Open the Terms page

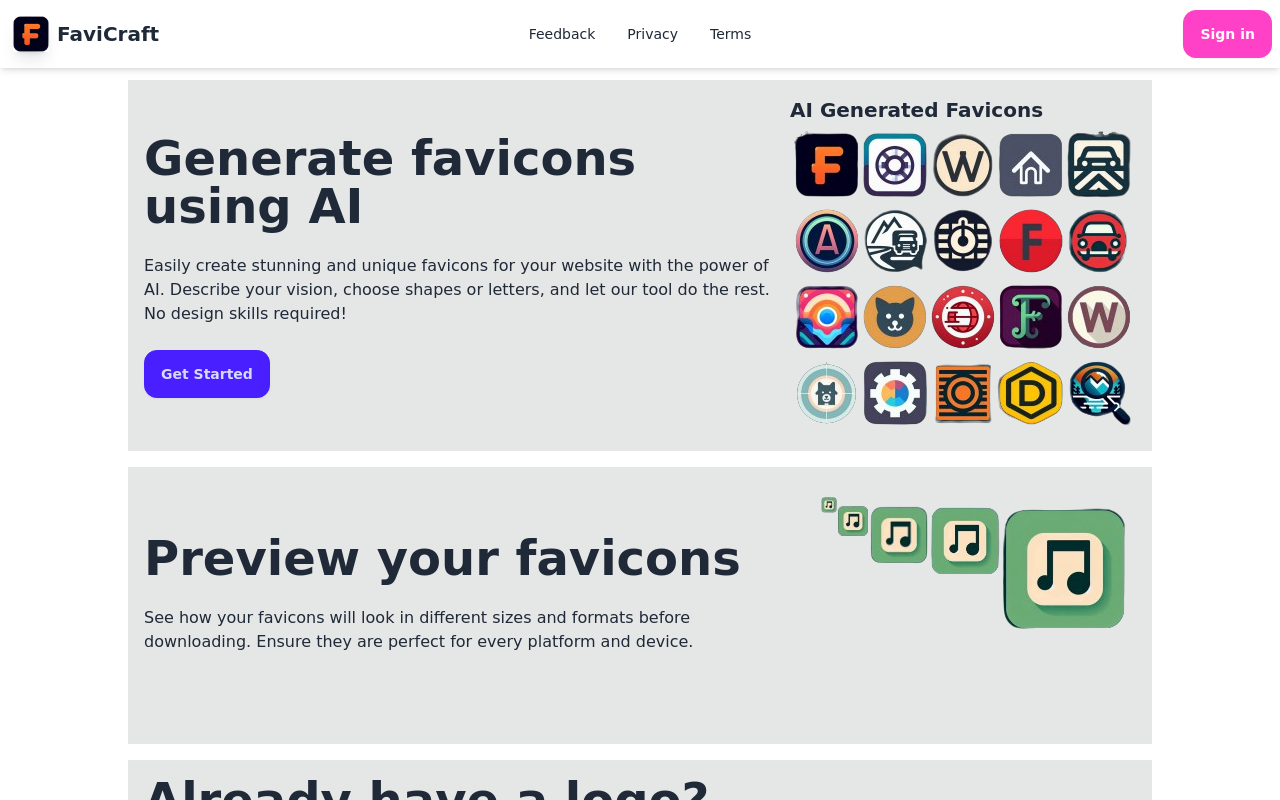730,34
